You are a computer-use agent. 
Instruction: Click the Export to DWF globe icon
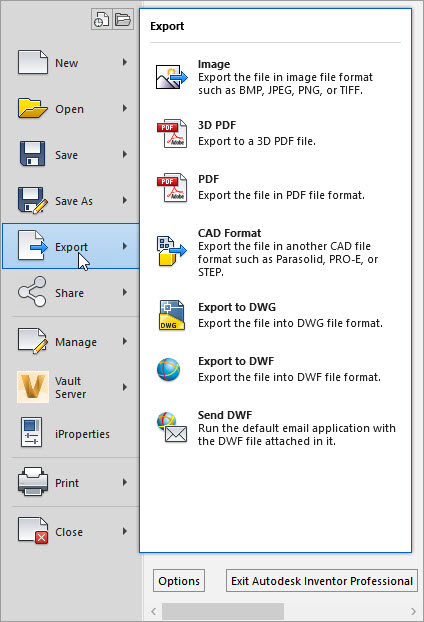tap(169, 369)
